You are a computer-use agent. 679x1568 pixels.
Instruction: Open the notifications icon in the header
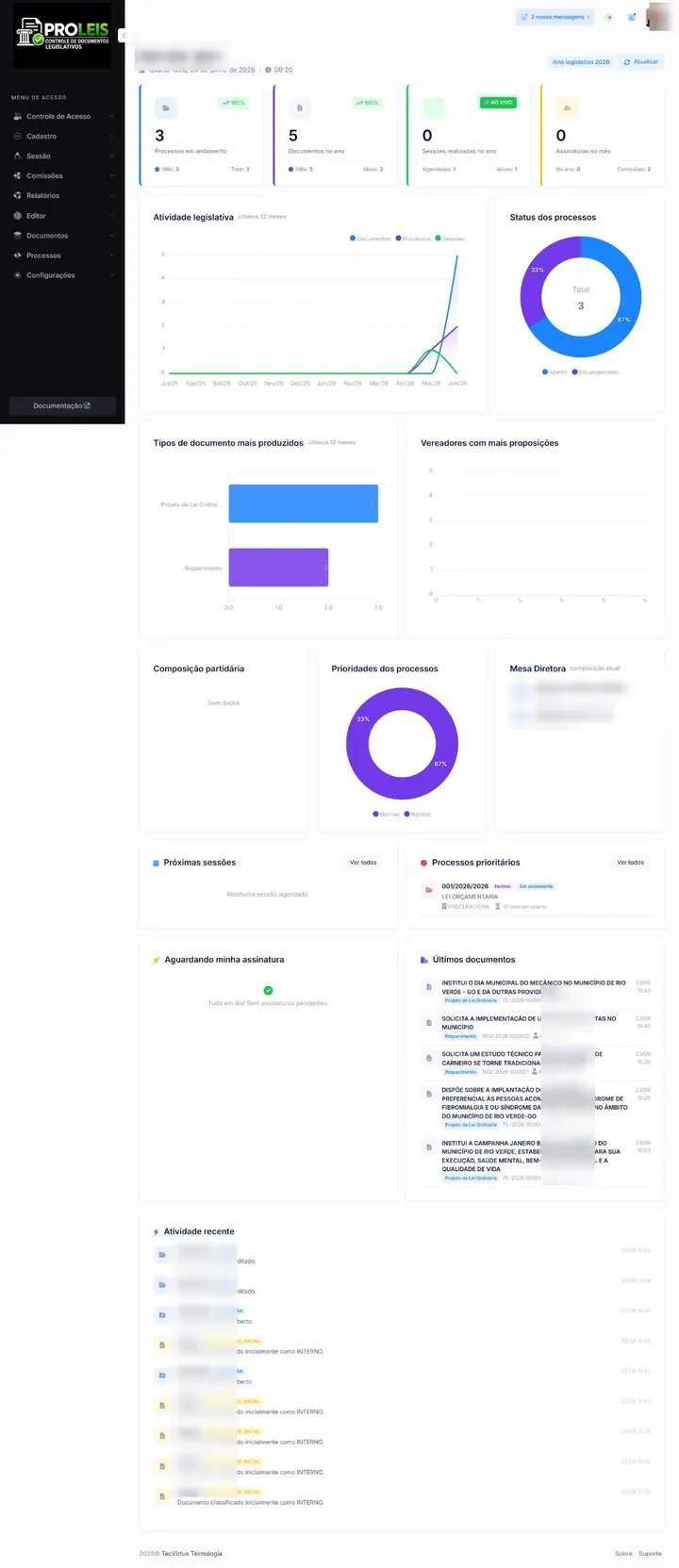click(x=632, y=17)
